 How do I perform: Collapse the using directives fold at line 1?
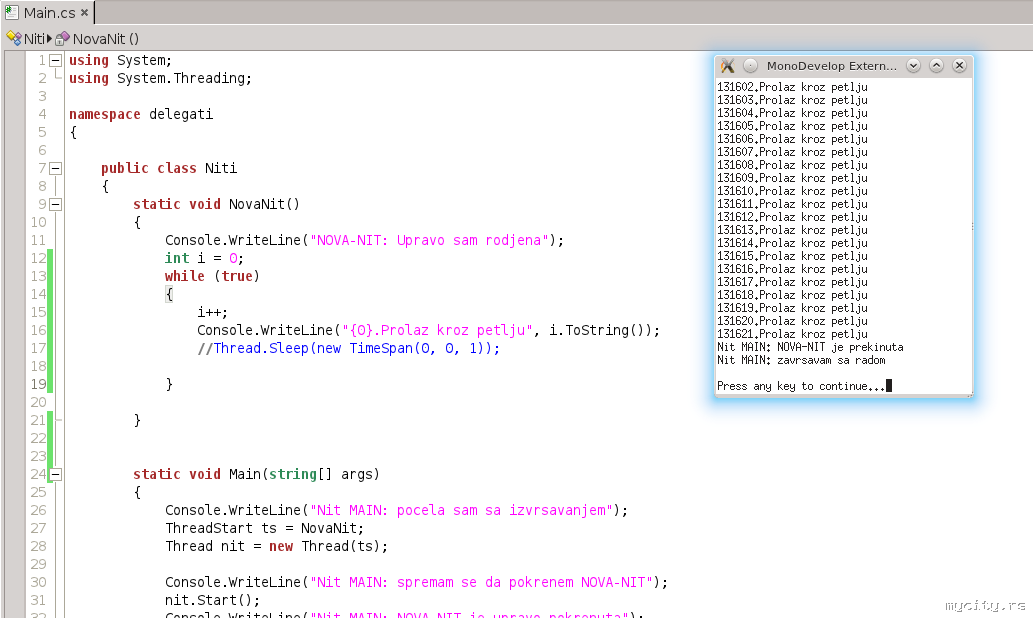click(55, 60)
